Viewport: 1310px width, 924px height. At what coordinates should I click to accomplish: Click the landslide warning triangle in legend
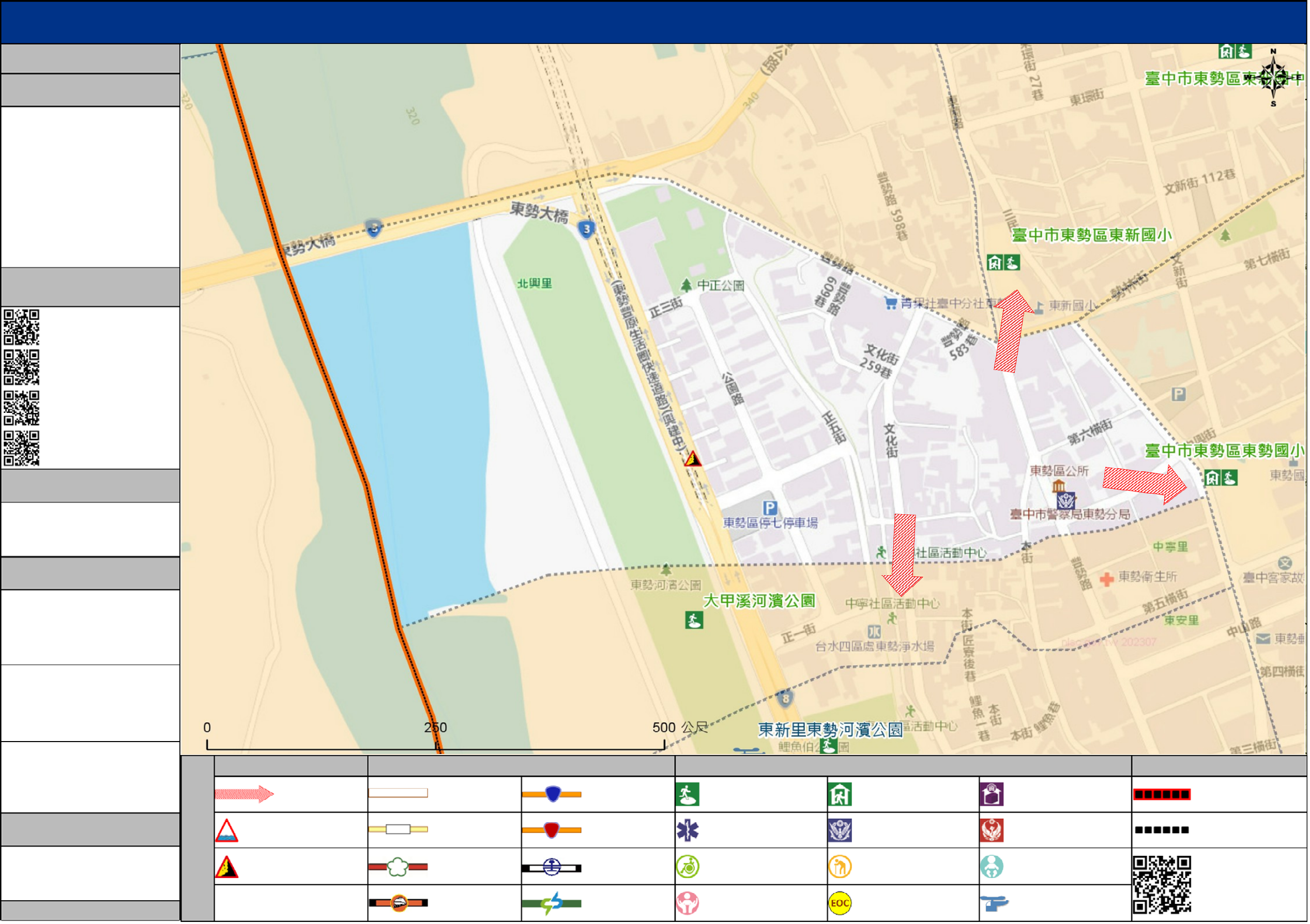(x=226, y=867)
